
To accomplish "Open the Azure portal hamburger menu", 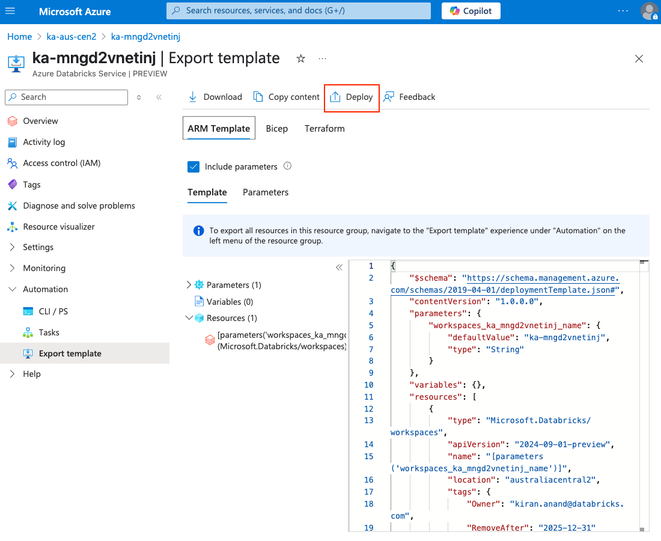I will 10,11.
